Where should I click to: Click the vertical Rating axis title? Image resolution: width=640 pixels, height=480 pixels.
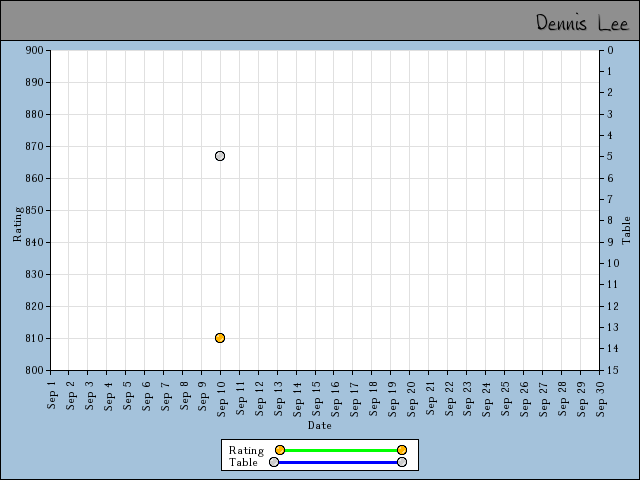(17, 224)
